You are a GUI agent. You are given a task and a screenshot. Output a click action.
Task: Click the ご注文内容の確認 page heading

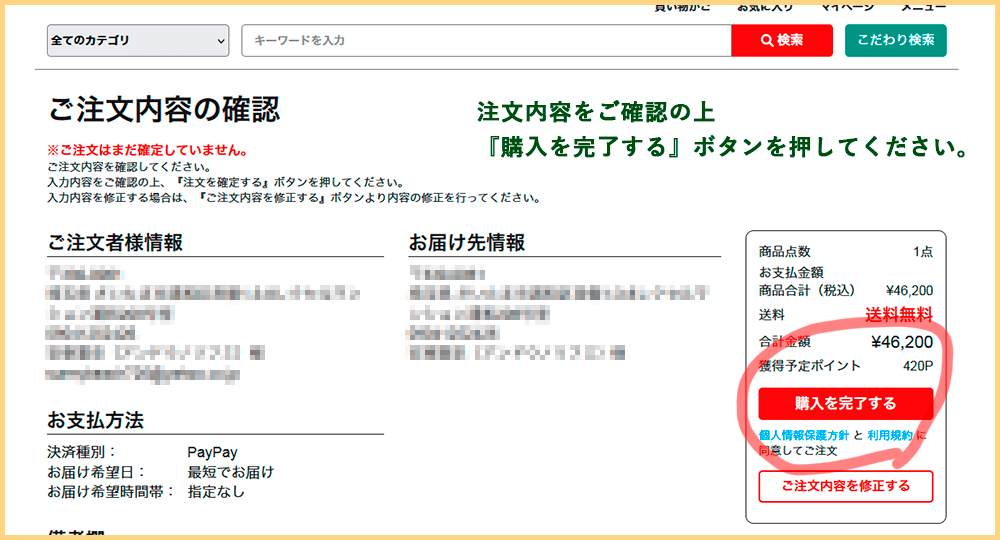pyautogui.click(x=164, y=109)
